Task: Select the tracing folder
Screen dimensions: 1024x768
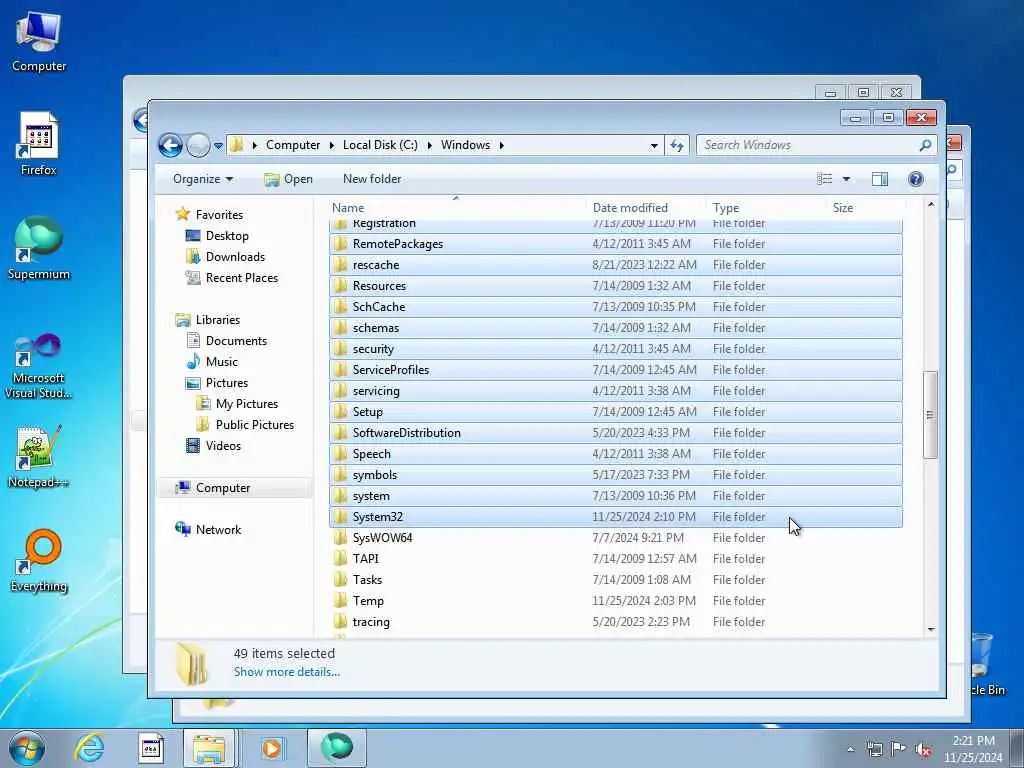Action: point(616,622)
